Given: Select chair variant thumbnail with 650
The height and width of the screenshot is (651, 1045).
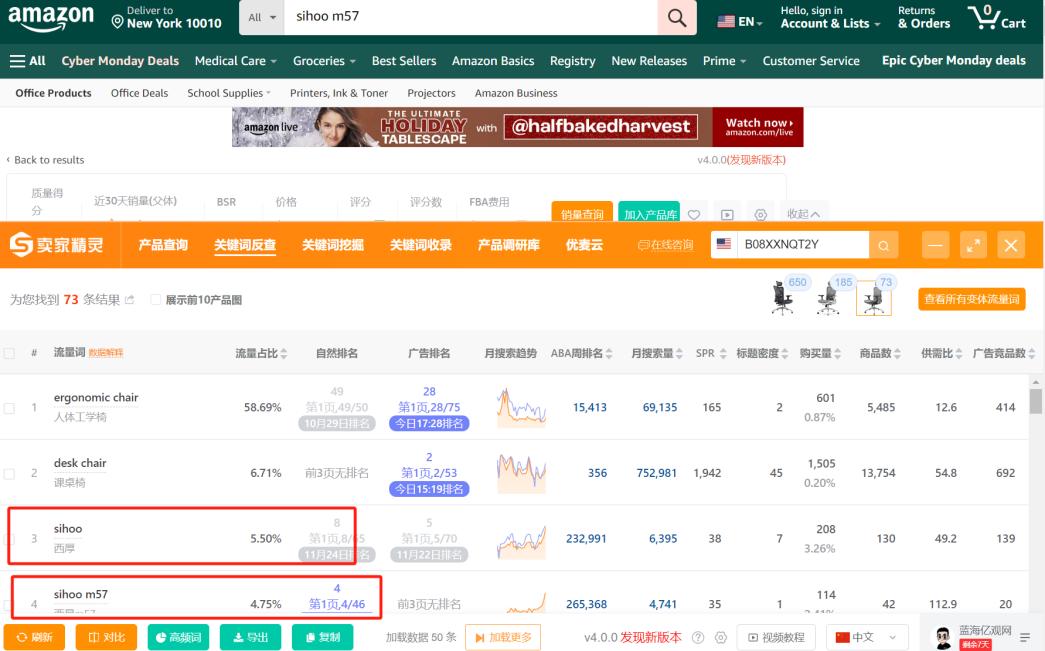Looking at the screenshot, I should (x=783, y=298).
